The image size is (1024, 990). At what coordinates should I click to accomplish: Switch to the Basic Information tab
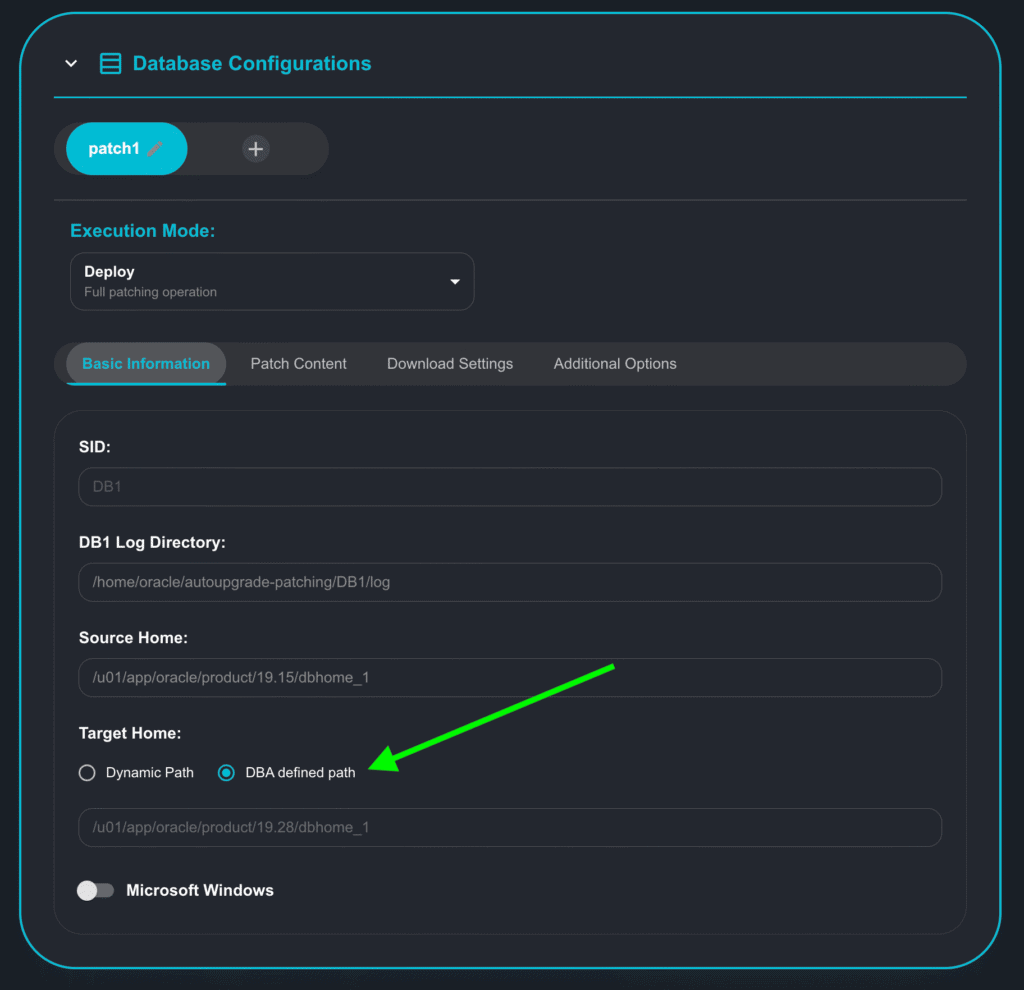[x=146, y=364]
